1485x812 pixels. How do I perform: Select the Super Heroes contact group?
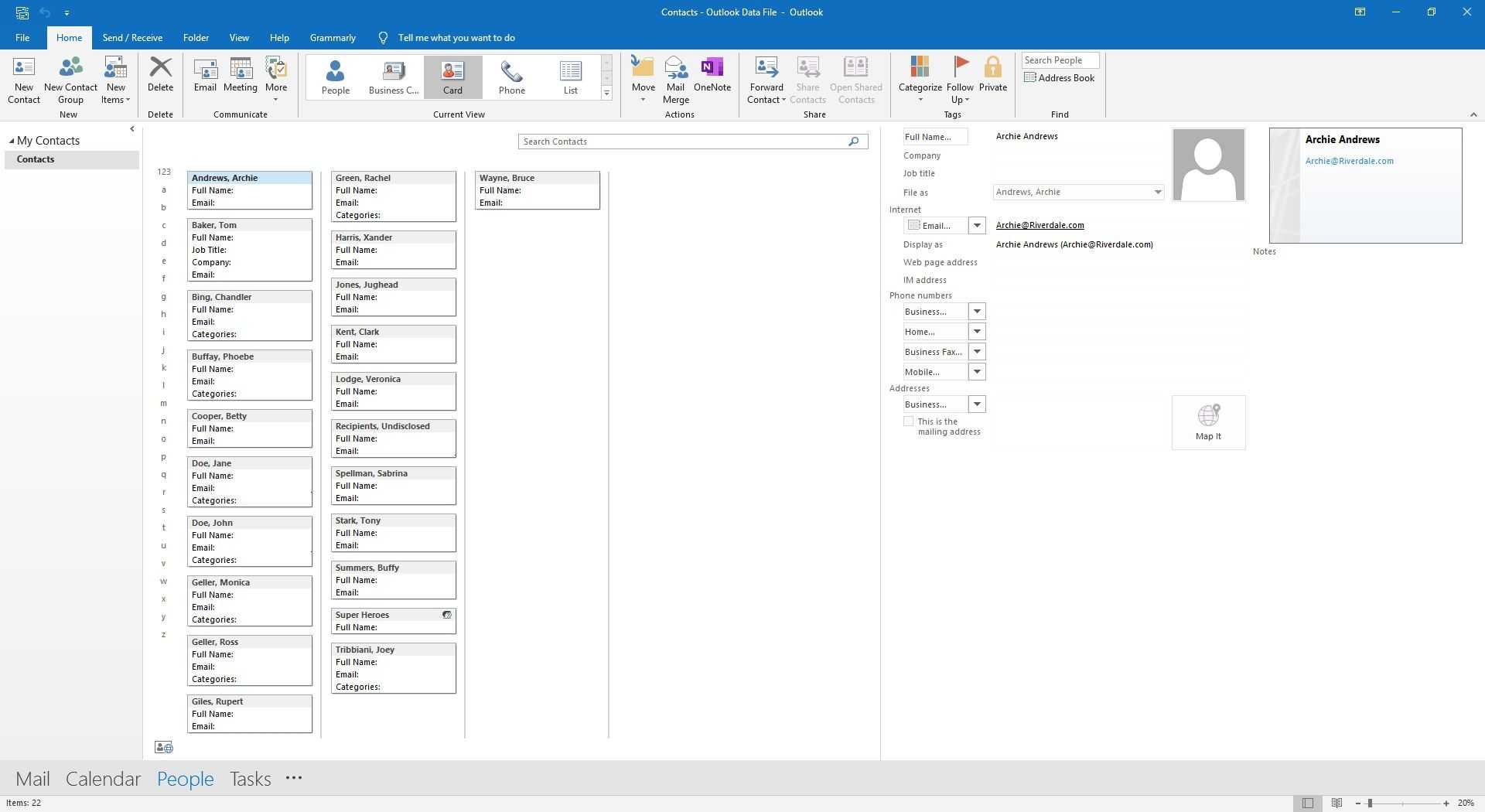pyautogui.click(x=393, y=621)
